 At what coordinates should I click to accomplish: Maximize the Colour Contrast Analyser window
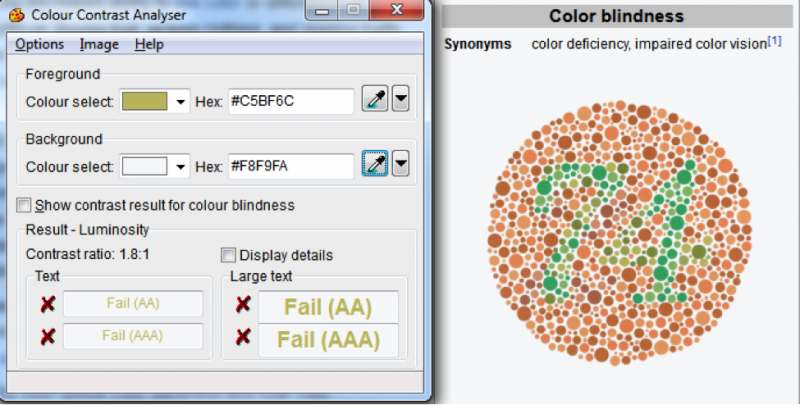(352, 12)
